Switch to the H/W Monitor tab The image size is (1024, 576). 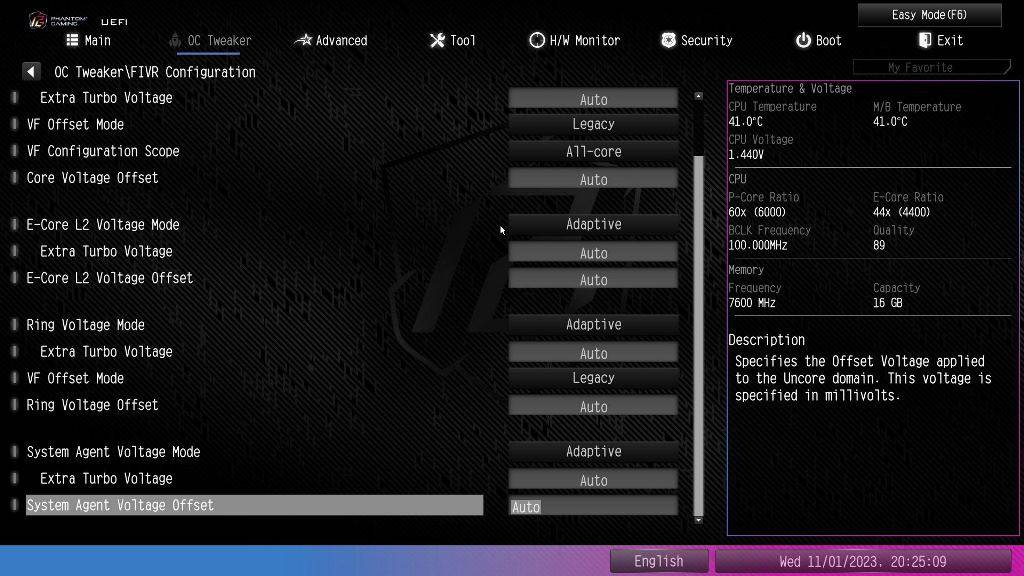click(584, 40)
